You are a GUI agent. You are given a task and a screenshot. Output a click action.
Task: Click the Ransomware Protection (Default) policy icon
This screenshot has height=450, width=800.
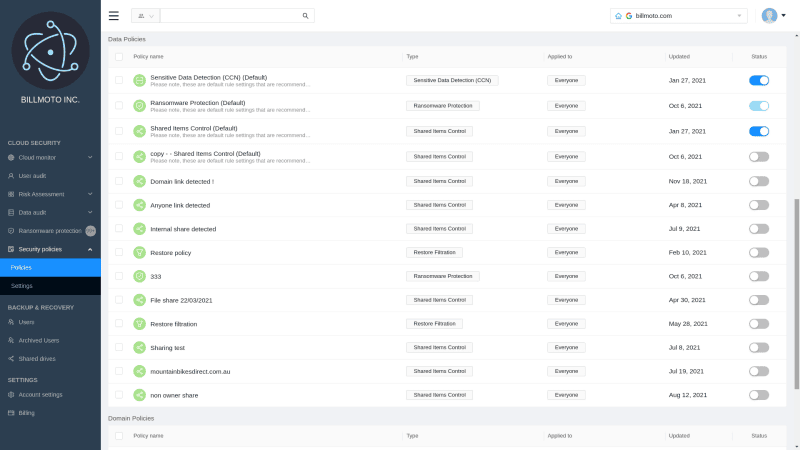[x=140, y=105]
